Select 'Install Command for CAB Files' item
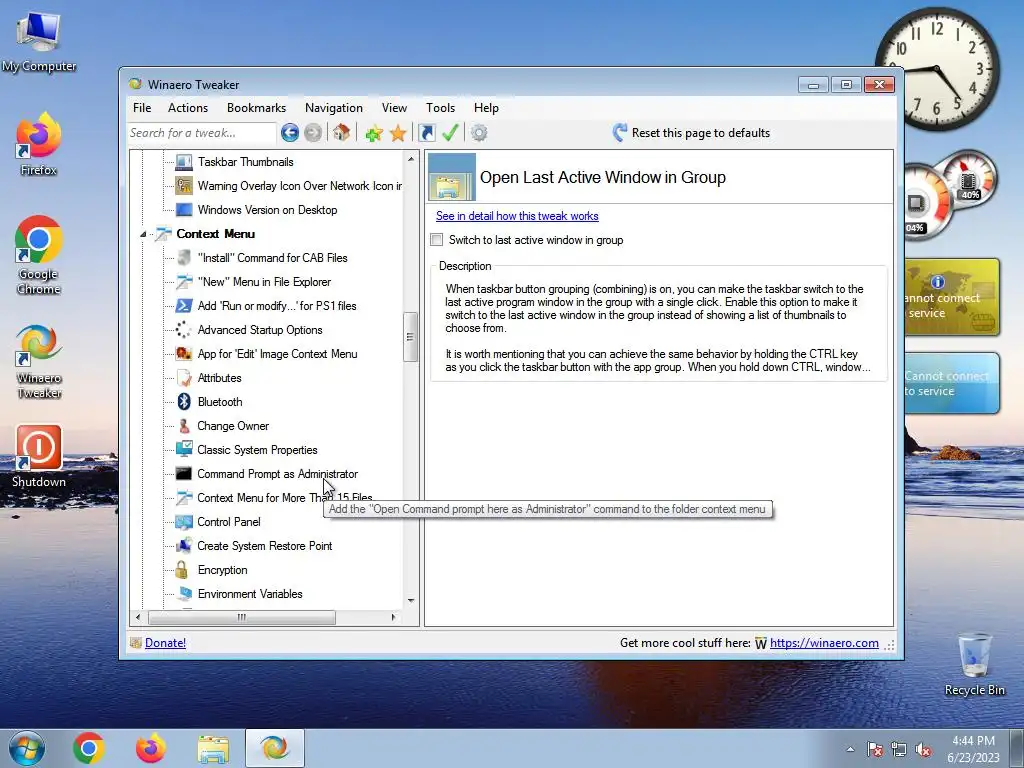This screenshot has height=768, width=1024. pos(272,258)
